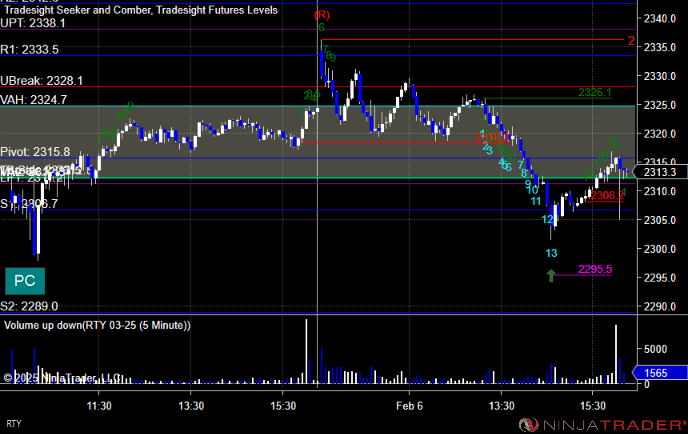Click the cyan count 13 label
The width and height of the screenshot is (688, 434).
click(x=552, y=253)
